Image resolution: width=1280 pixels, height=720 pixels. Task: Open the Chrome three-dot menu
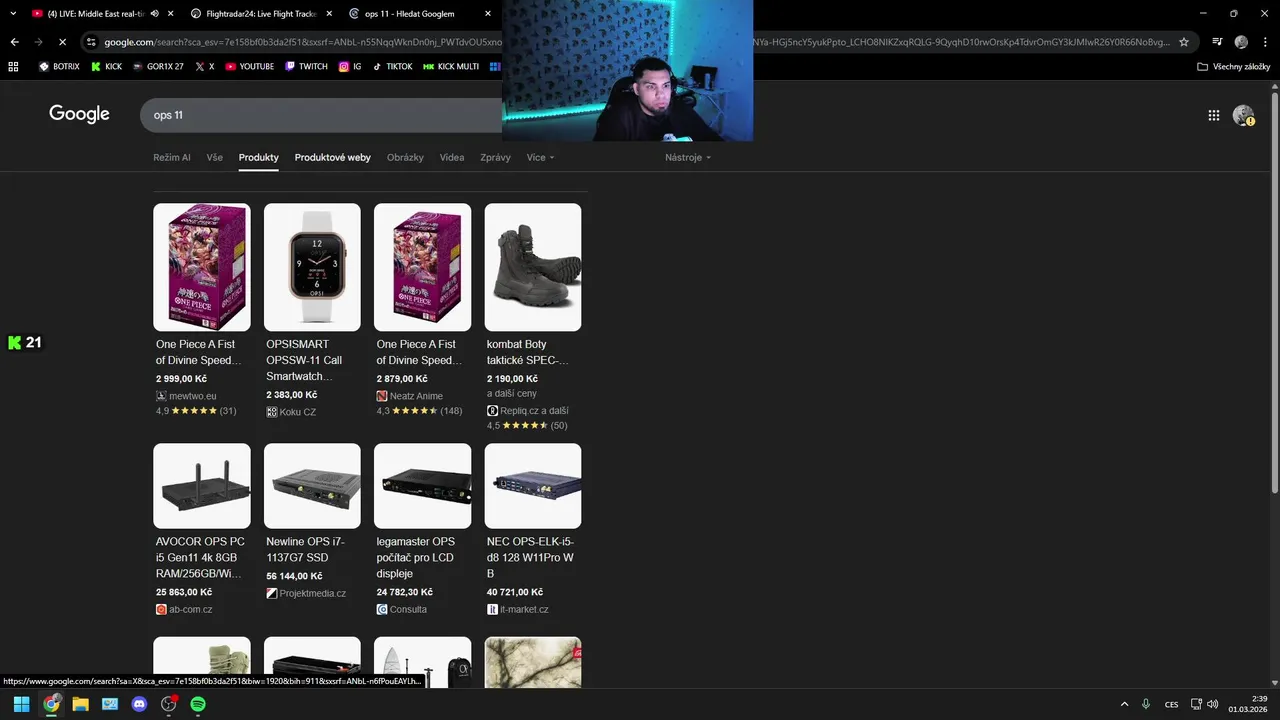click(x=1264, y=42)
